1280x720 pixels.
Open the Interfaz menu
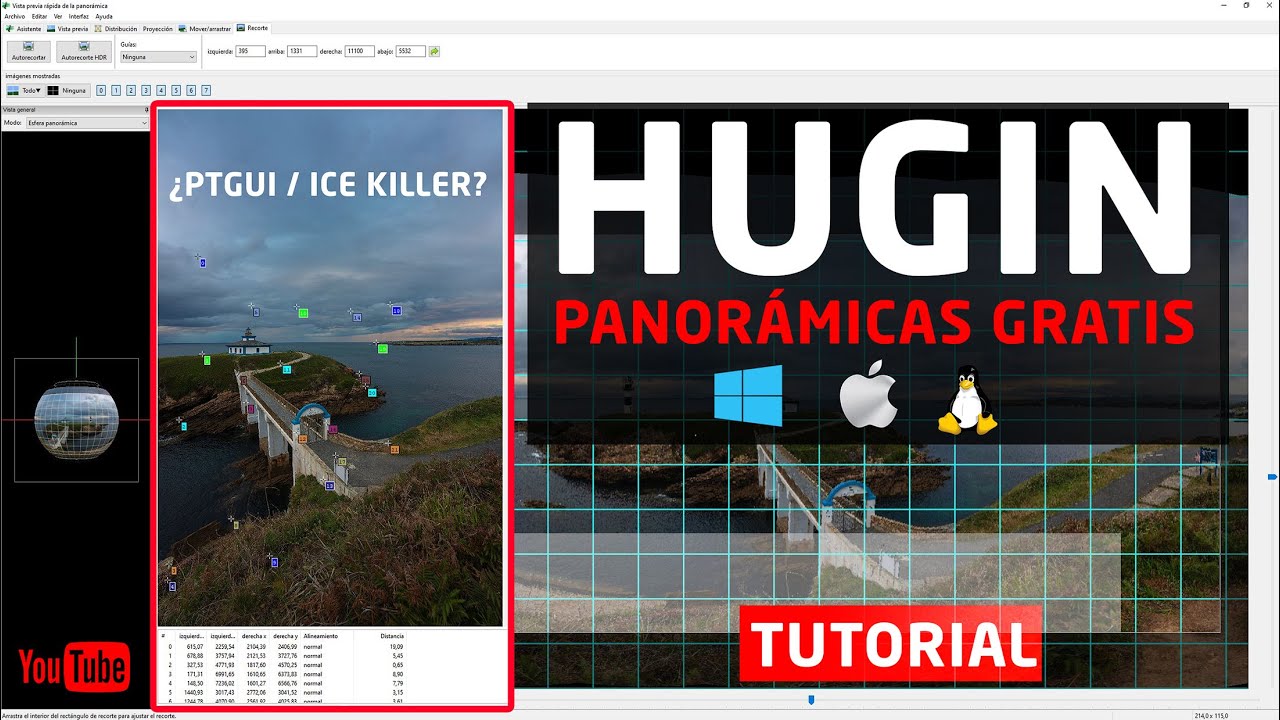coord(79,16)
